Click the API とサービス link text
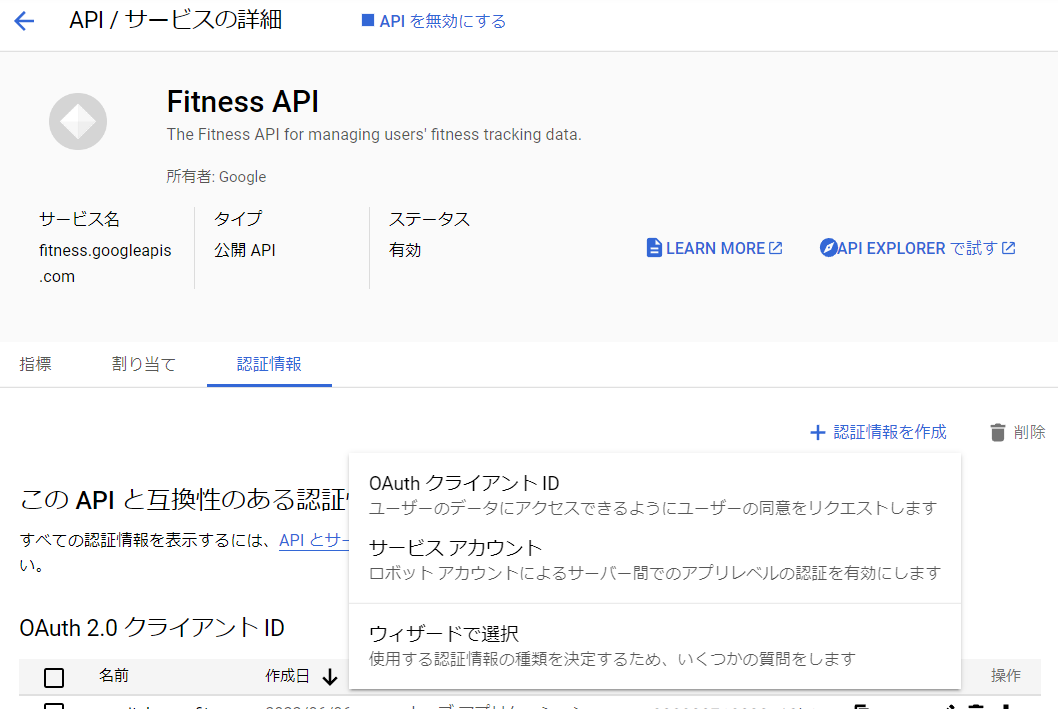Screen dimensions: 1058x709 tap(314, 540)
